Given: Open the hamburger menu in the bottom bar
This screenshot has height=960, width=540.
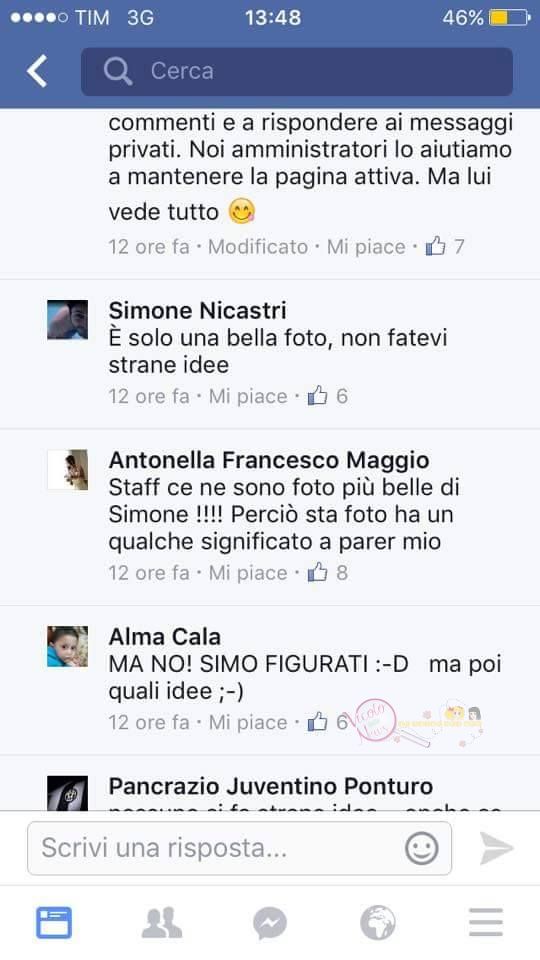Looking at the screenshot, I should (486, 923).
